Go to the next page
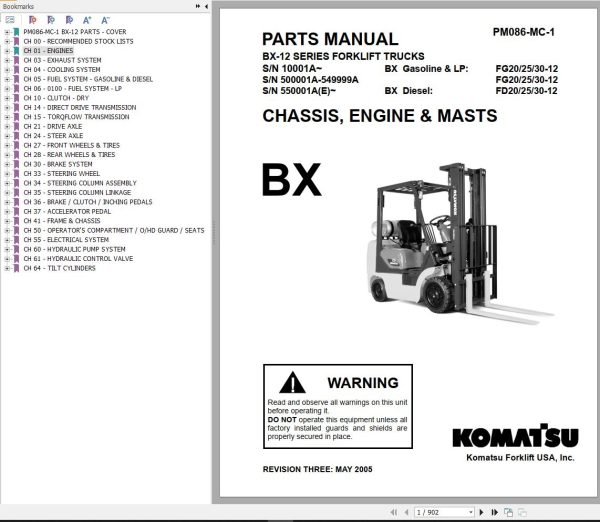The width and height of the screenshot is (600, 522). pos(482,512)
